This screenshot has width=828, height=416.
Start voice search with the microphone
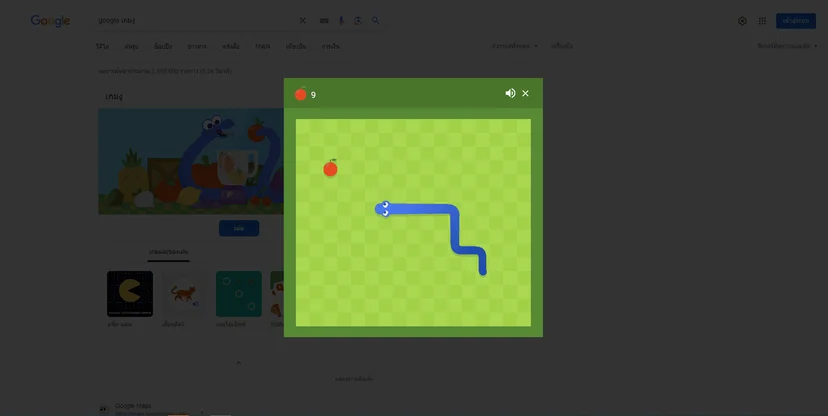341,21
